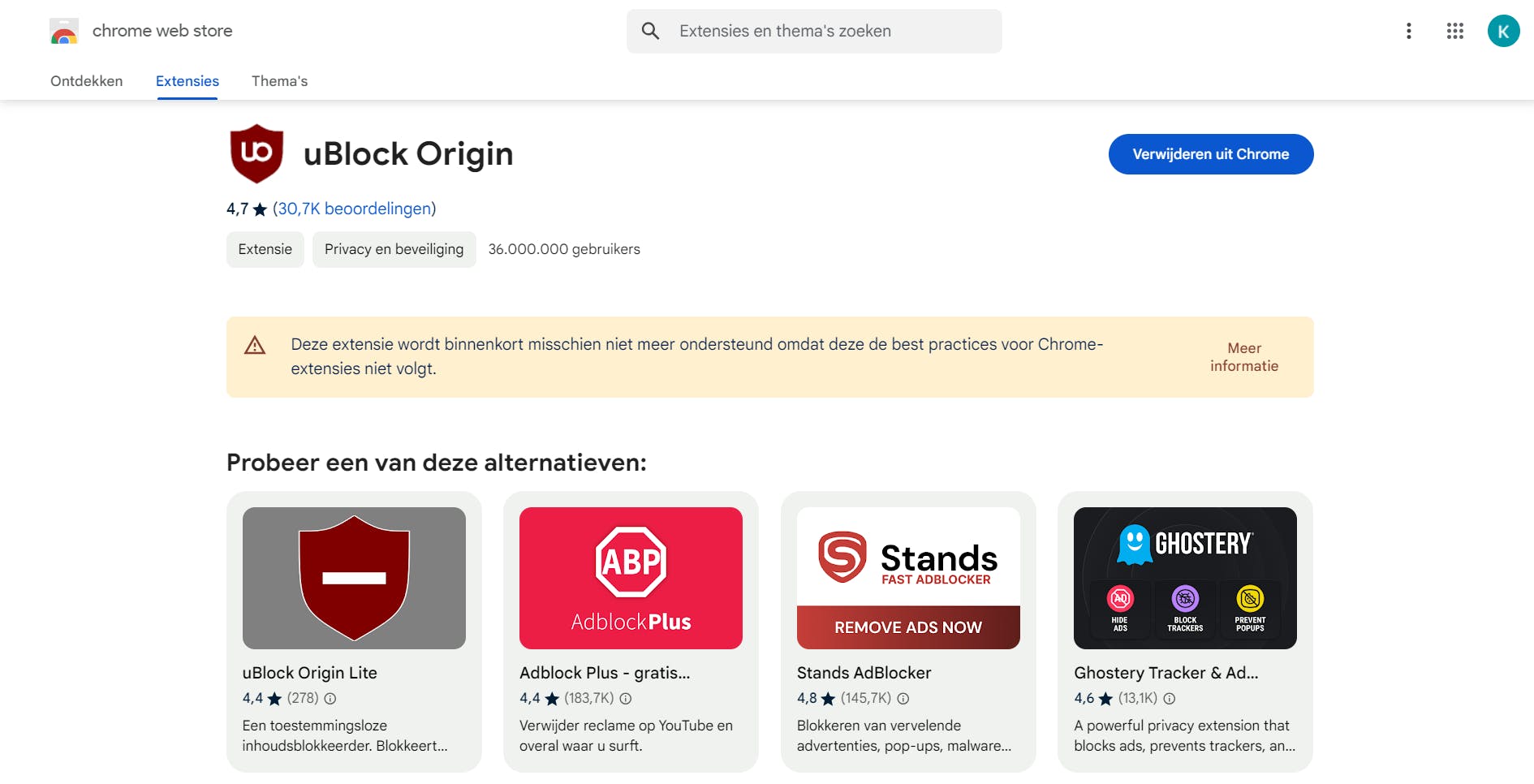1534x784 pixels.
Task: Click Verwijderen uit Chrome
Action: click(x=1210, y=153)
